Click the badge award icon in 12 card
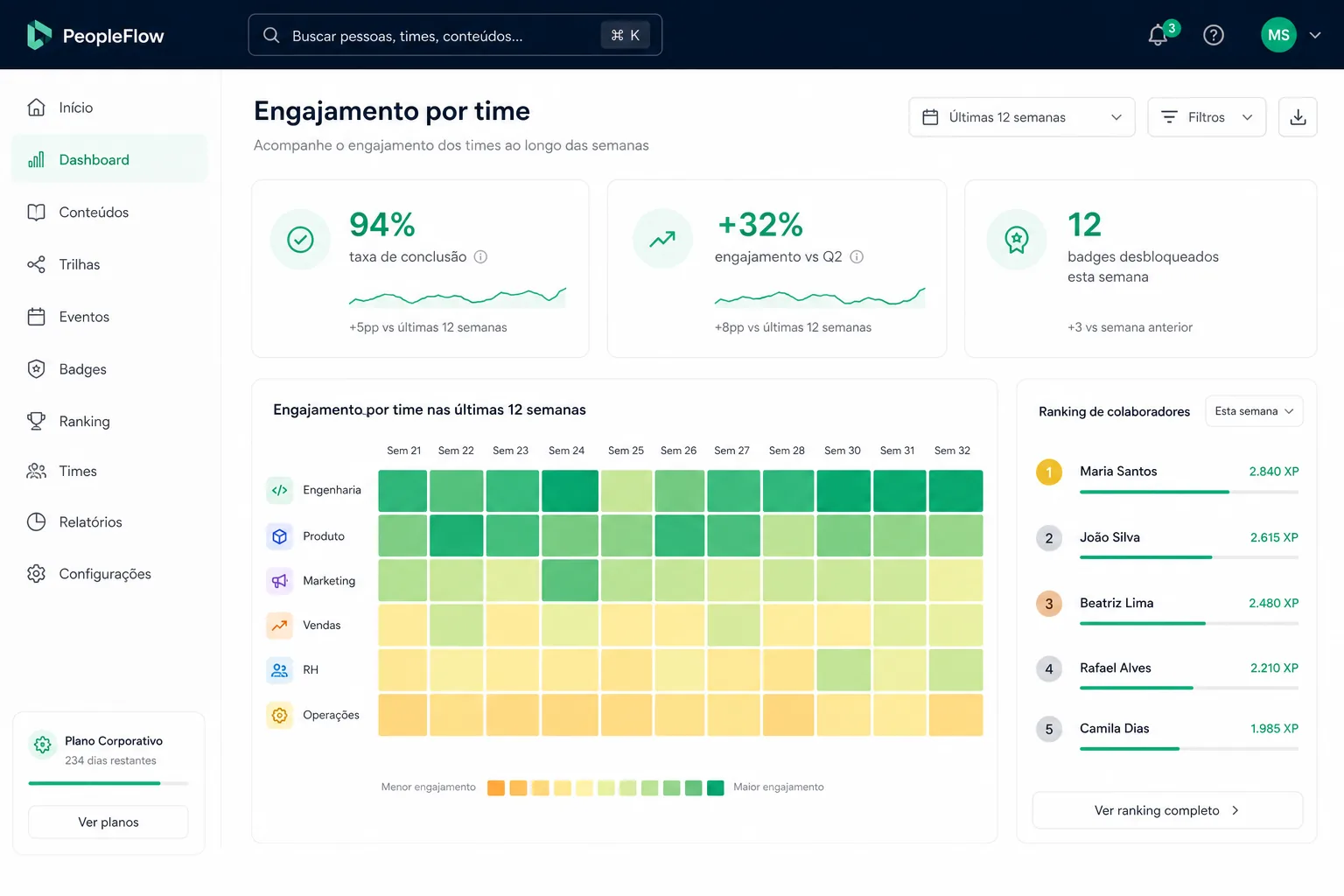 1016,239
